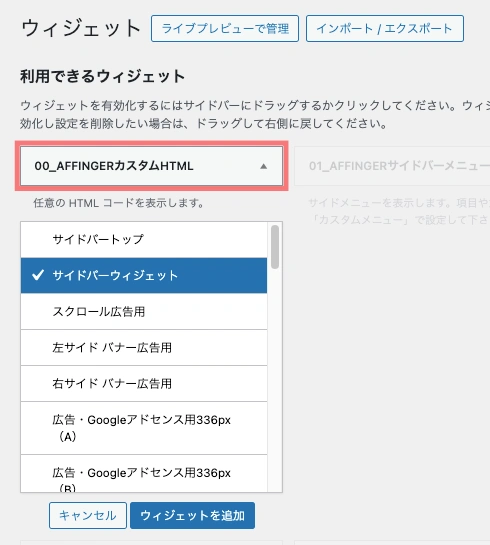The height and width of the screenshot is (545, 490).
Task: Click the 利用できるウィジェット heading
Action: (103, 76)
